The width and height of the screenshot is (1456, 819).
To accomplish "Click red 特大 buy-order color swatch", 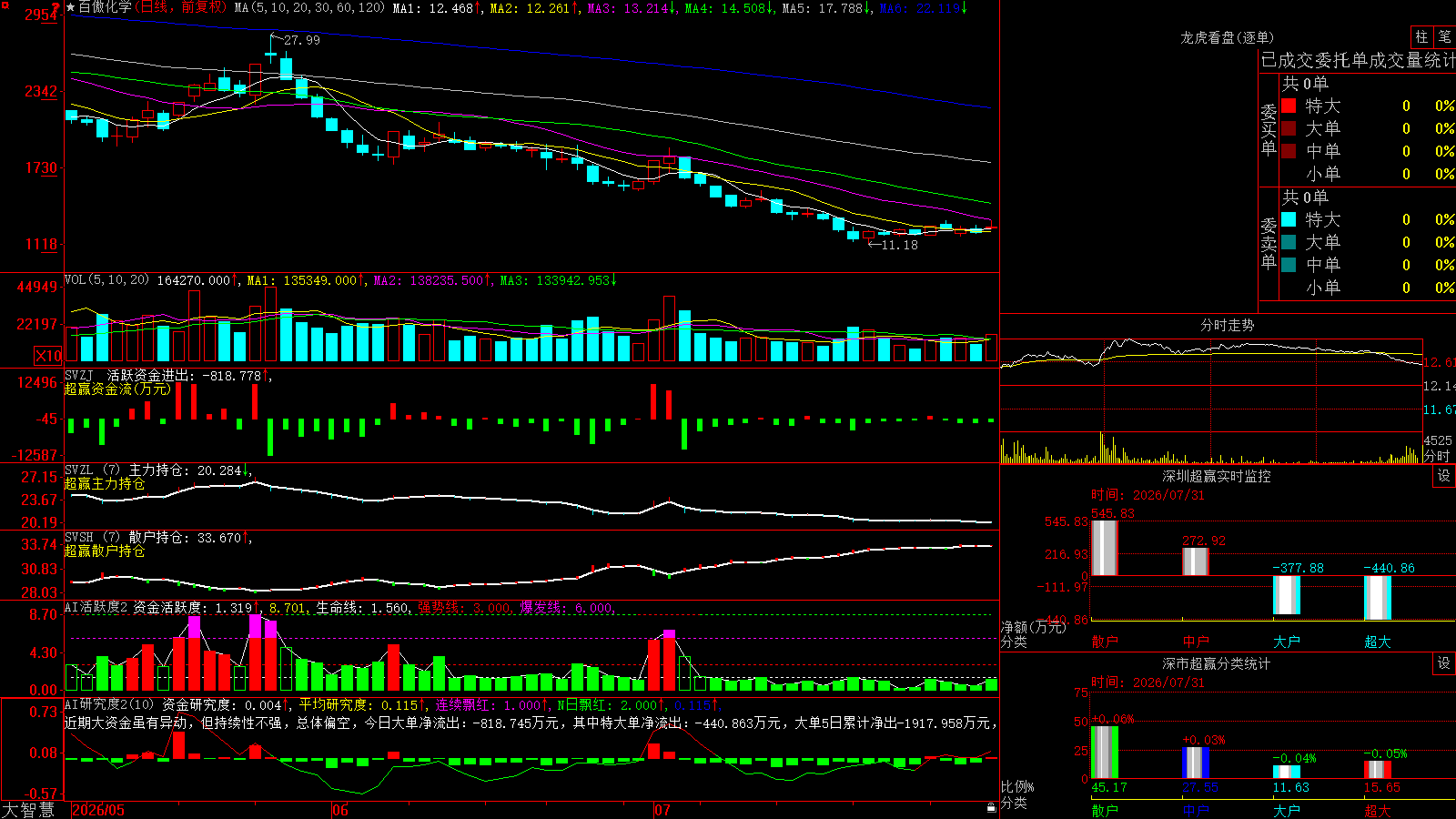I will click(1289, 106).
